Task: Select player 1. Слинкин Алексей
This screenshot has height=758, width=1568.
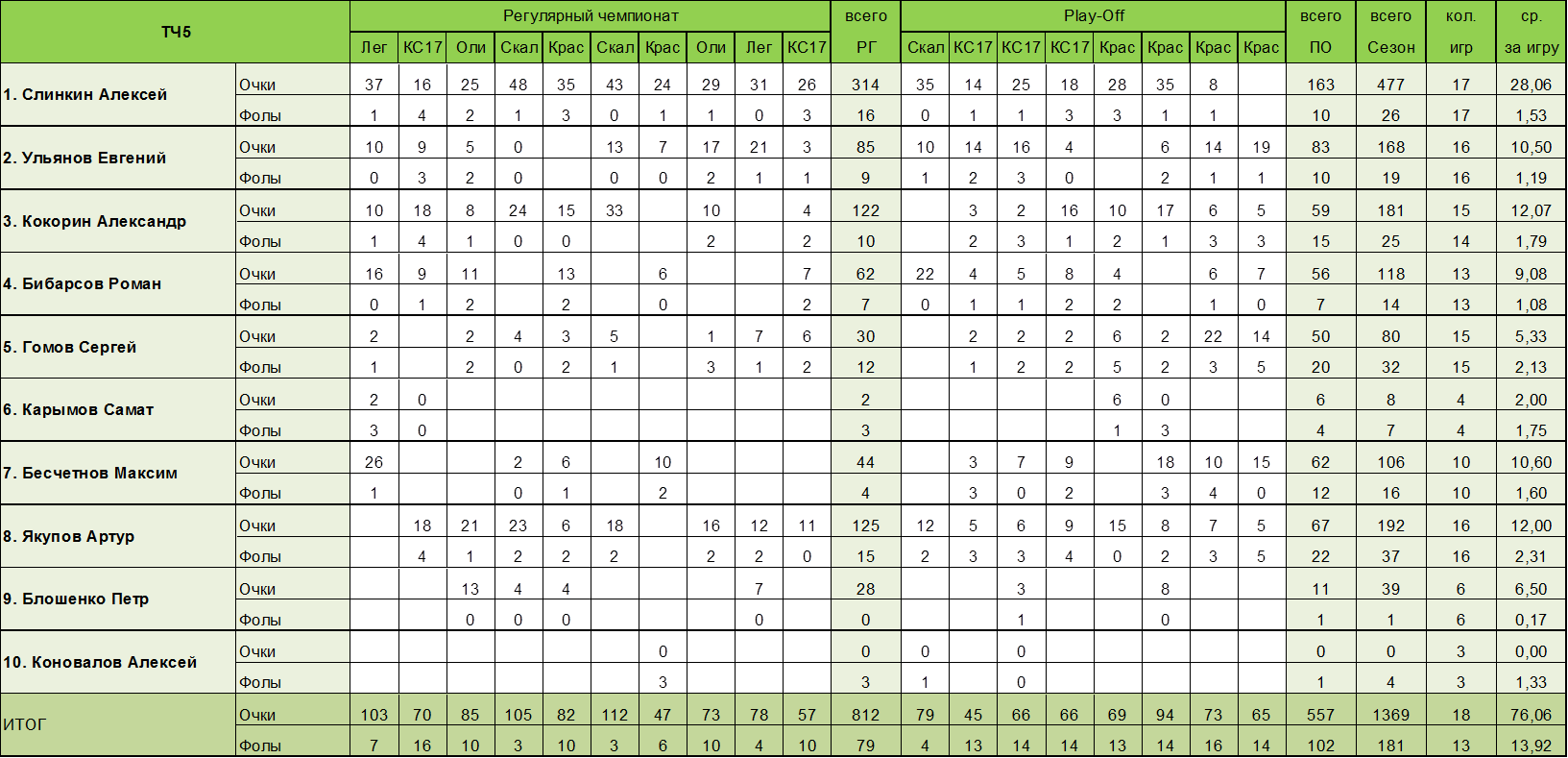Action: pos(118,94)
